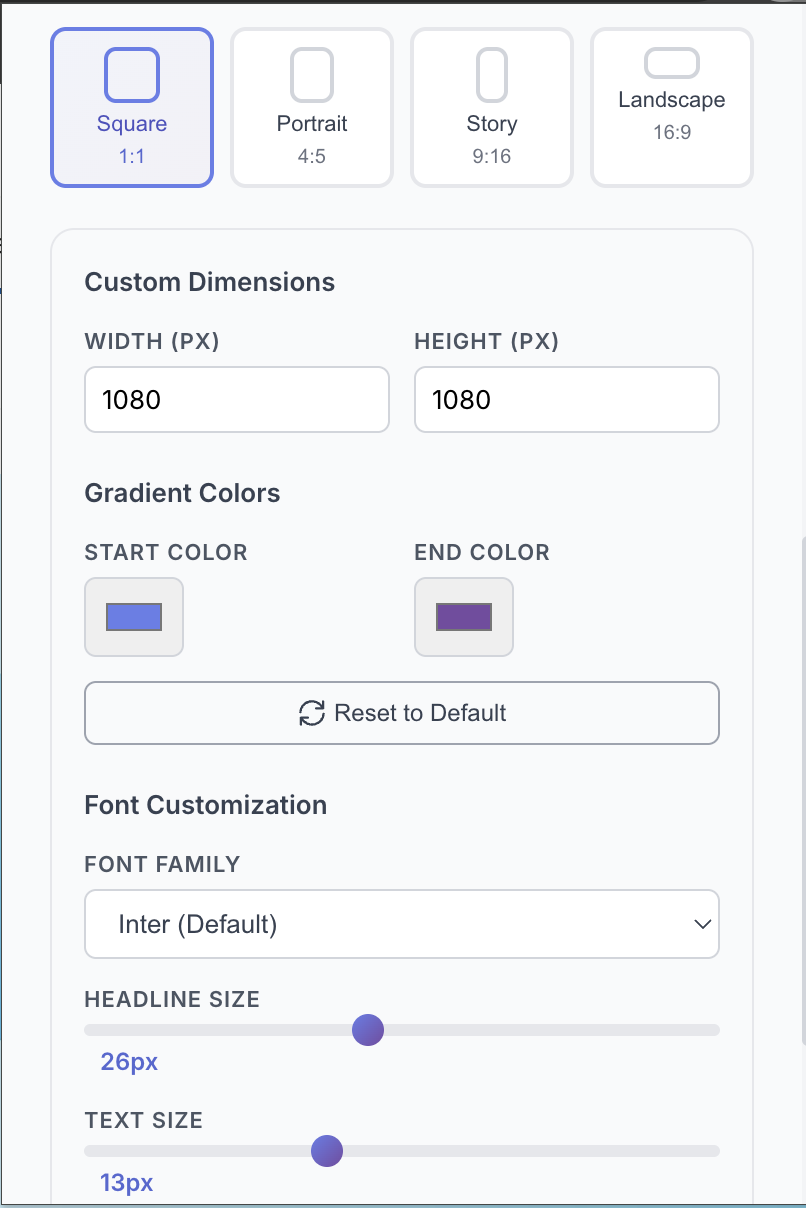Click the Square aspect ratio icon
806x1208 pixels.
click(x=132, y=75)
